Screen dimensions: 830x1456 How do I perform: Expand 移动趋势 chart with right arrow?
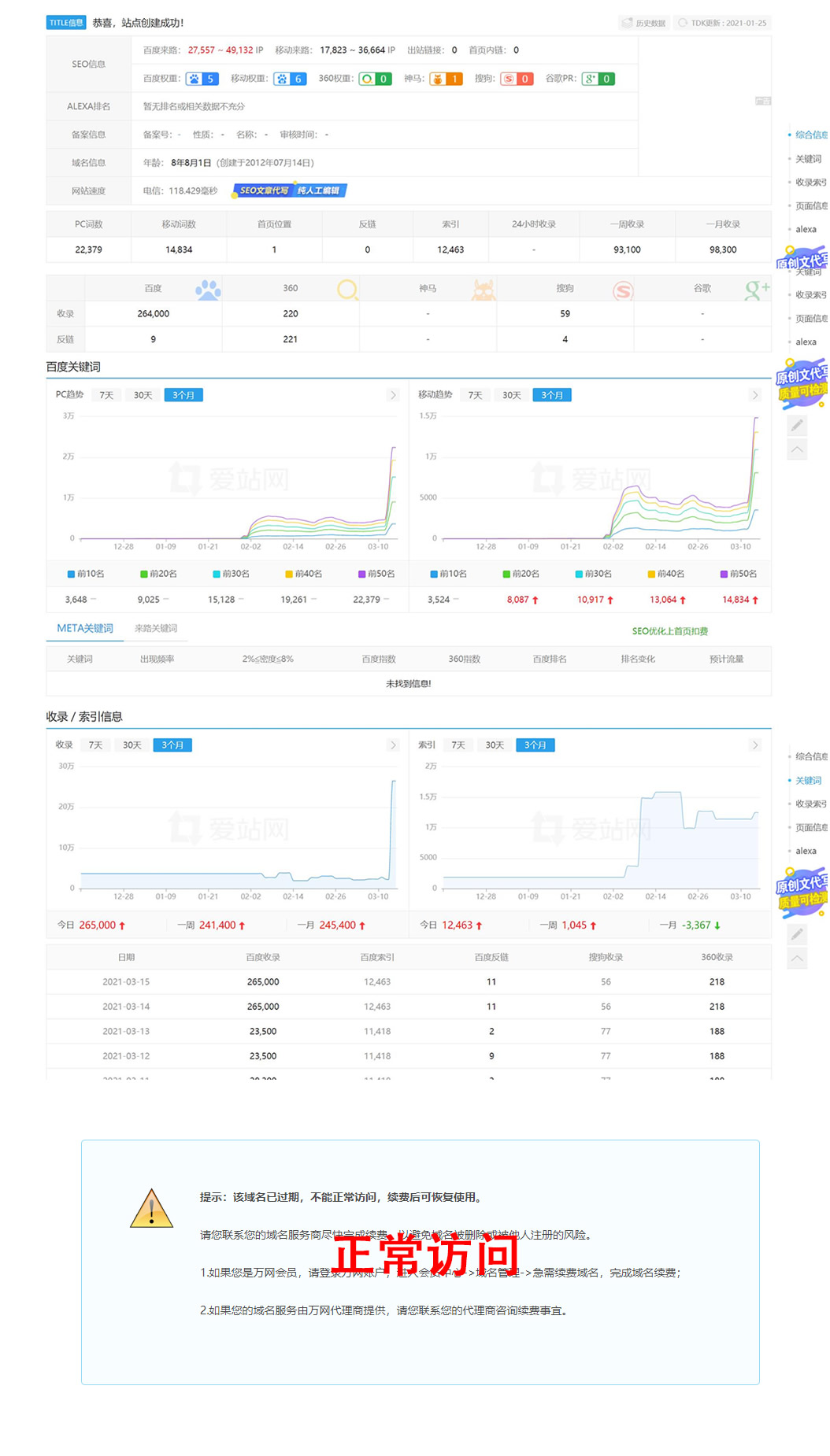pos(754,395)
